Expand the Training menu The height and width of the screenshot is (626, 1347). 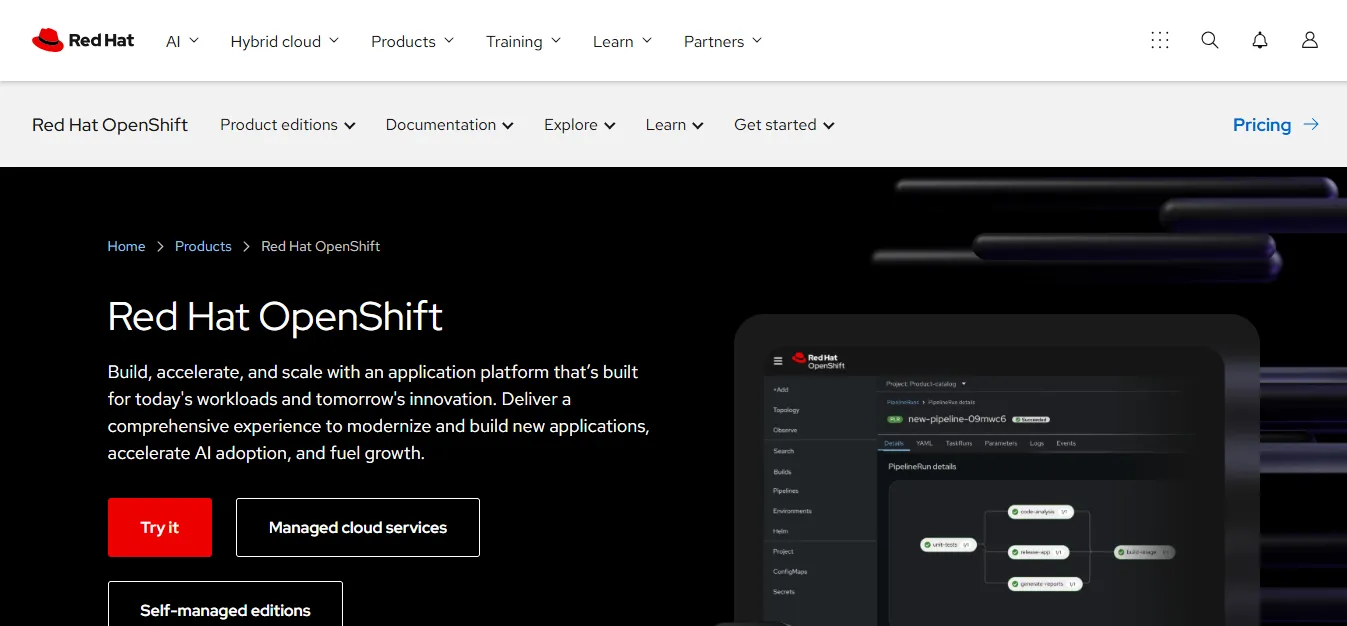point(523,41)
